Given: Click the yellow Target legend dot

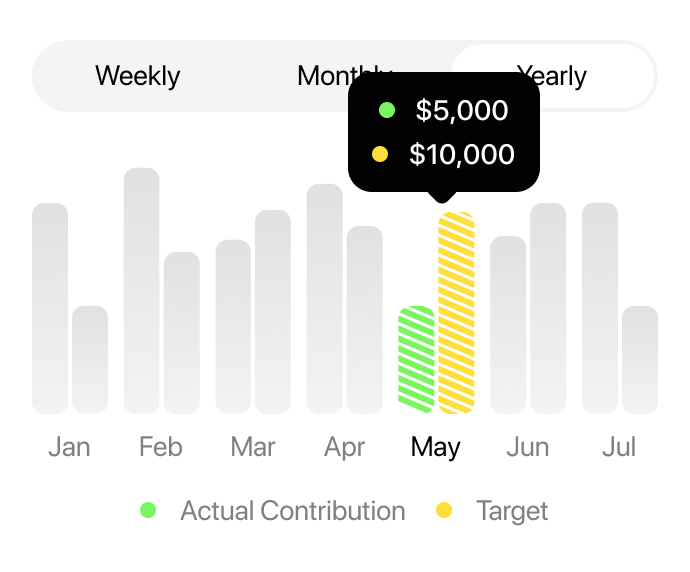Looking at the screenshot, I should pyautogui.click(x=444, y=511).
